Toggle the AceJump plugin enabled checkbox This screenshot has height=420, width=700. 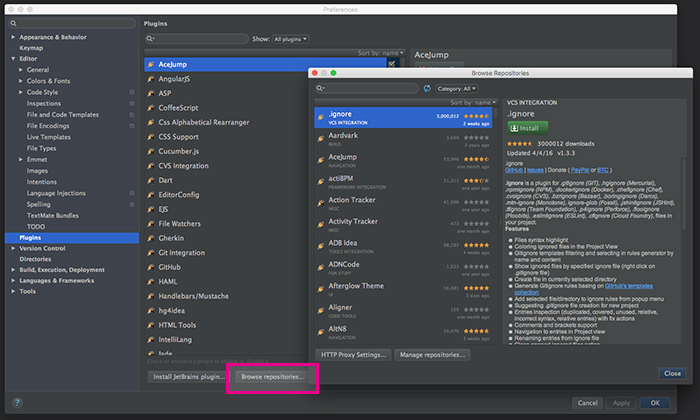pyautogui.click(x=392, y=64)
